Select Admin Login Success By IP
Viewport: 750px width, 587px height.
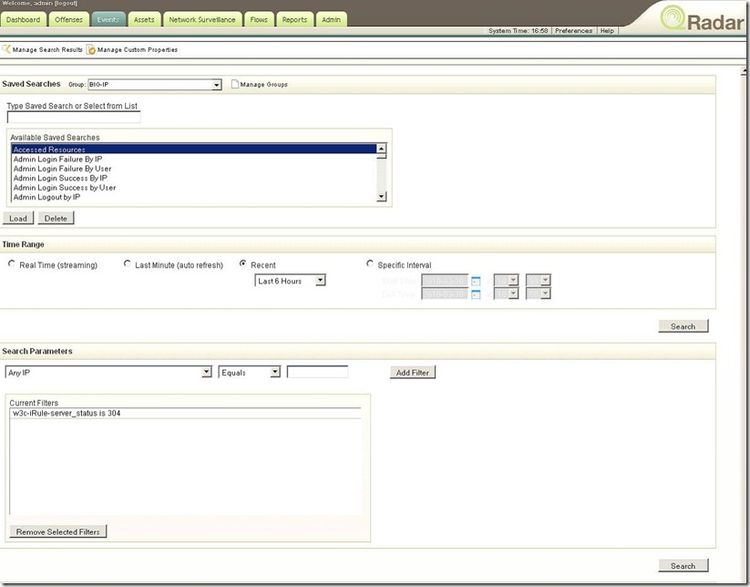coord(194,178)
